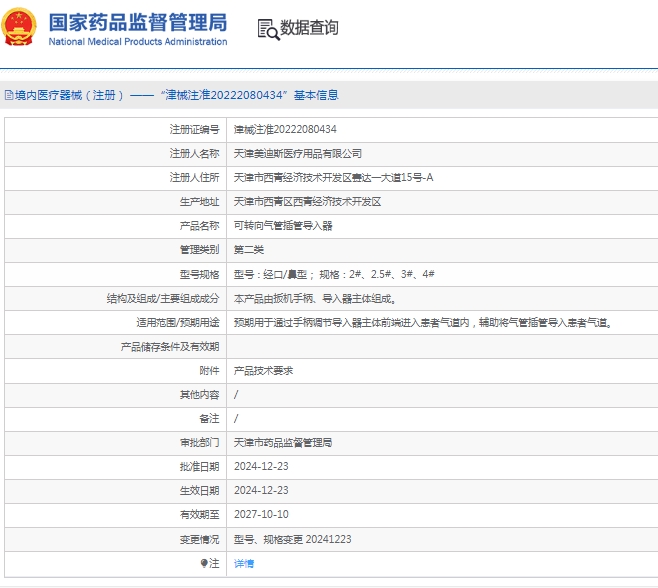Click the 适用范围/预期用途 label
The height and width of the screenshot is (588, 658).
(178, 322)
